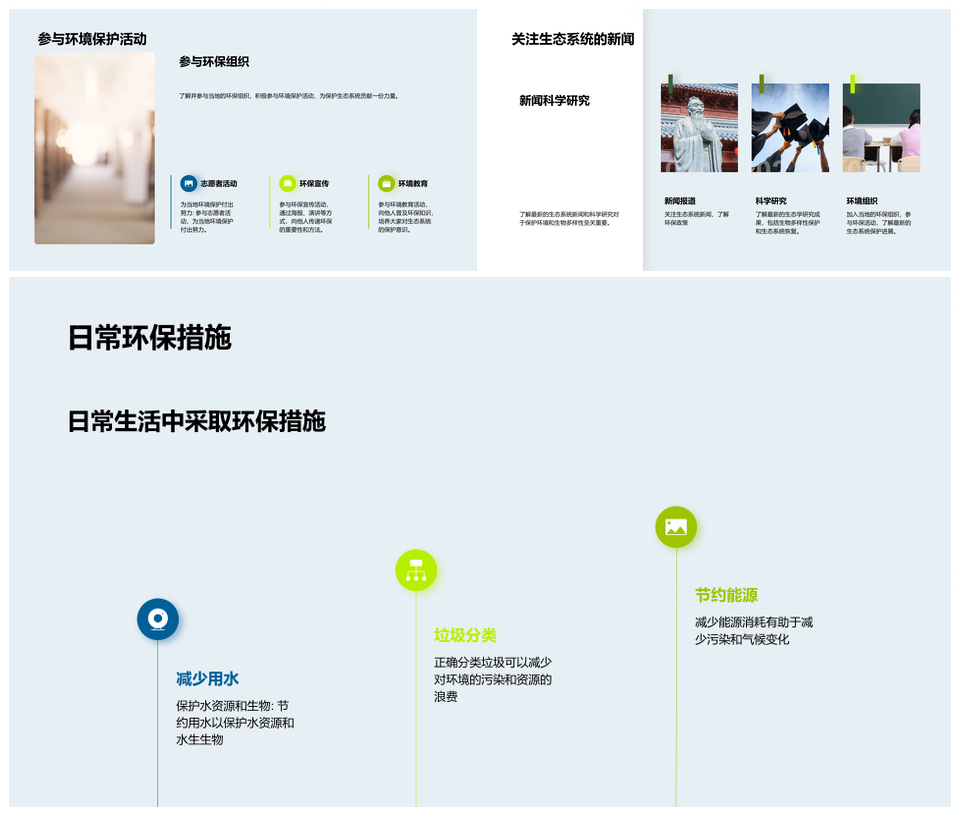The image size is (960, 816).
Task: Click the 环境教育 label
Action: (x=413, y=184)
